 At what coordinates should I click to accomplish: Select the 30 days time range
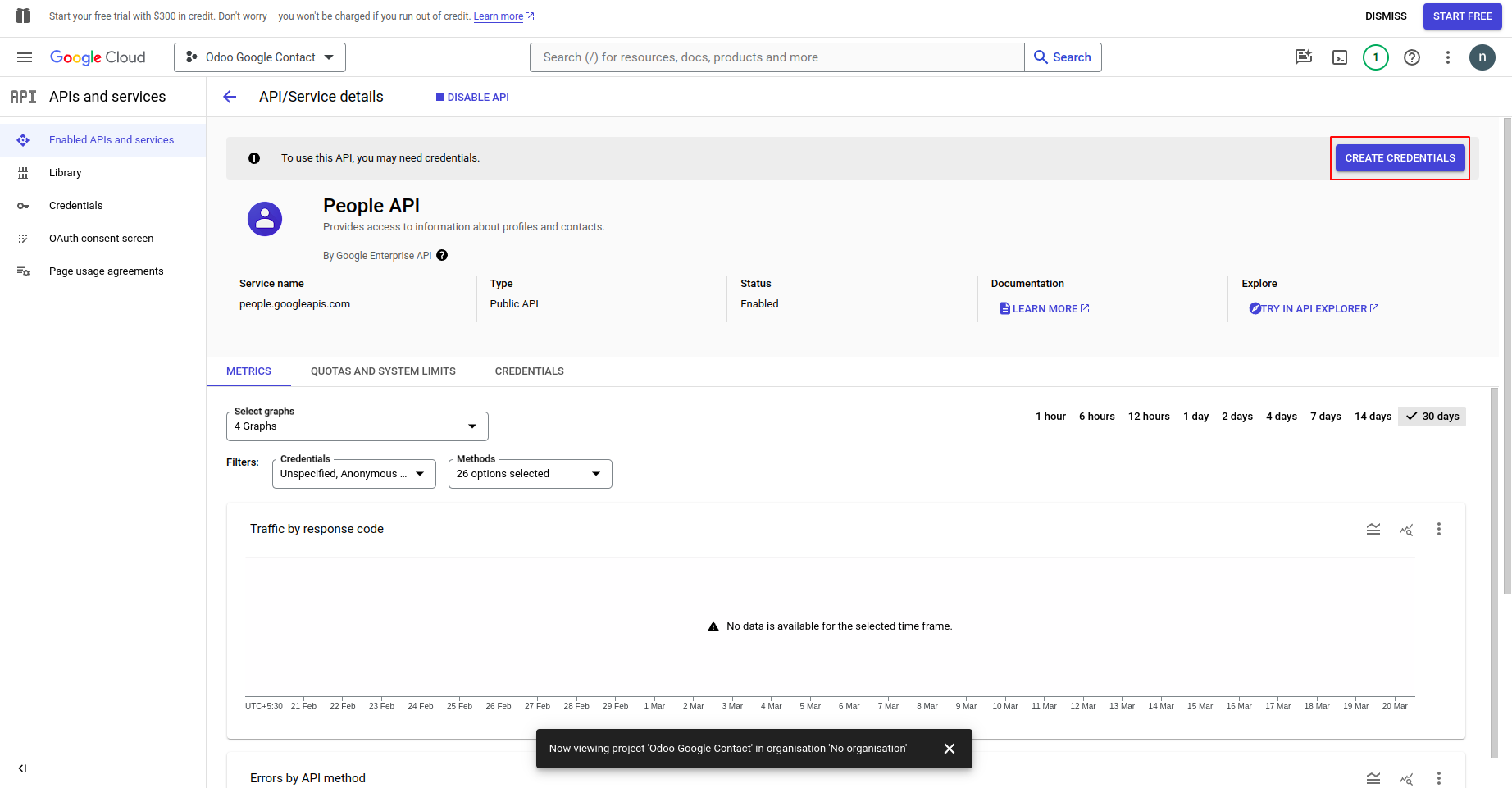(x=1432, y=417)
